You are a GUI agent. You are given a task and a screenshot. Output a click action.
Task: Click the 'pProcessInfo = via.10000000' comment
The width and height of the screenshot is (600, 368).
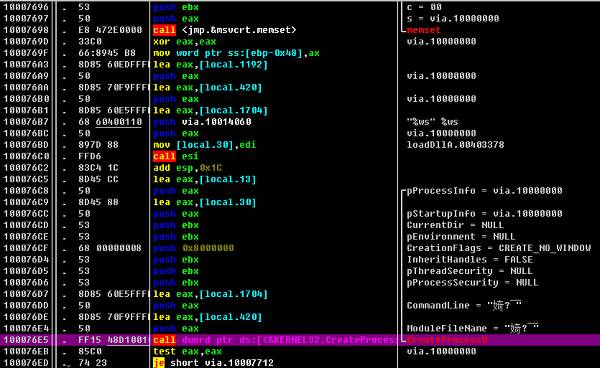484,191
